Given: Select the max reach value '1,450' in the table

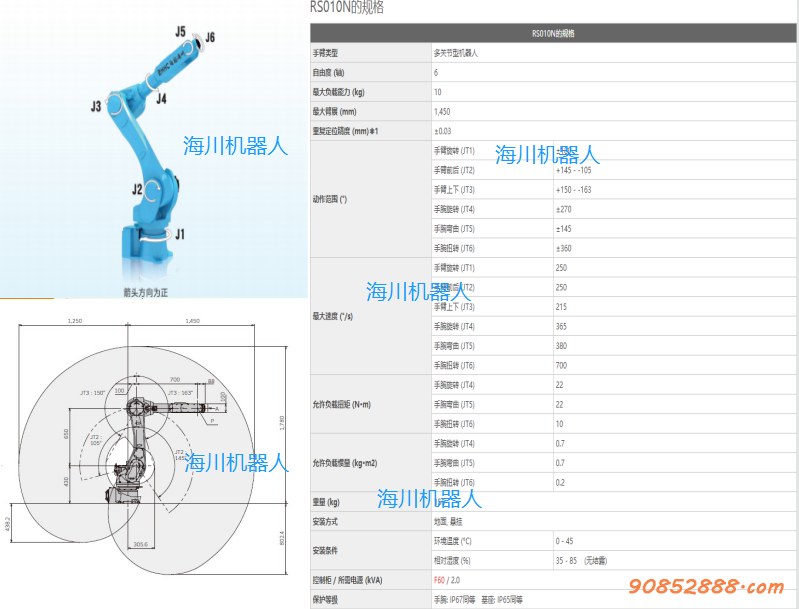Looking at the screenshot, I should [x=442, y=112].
